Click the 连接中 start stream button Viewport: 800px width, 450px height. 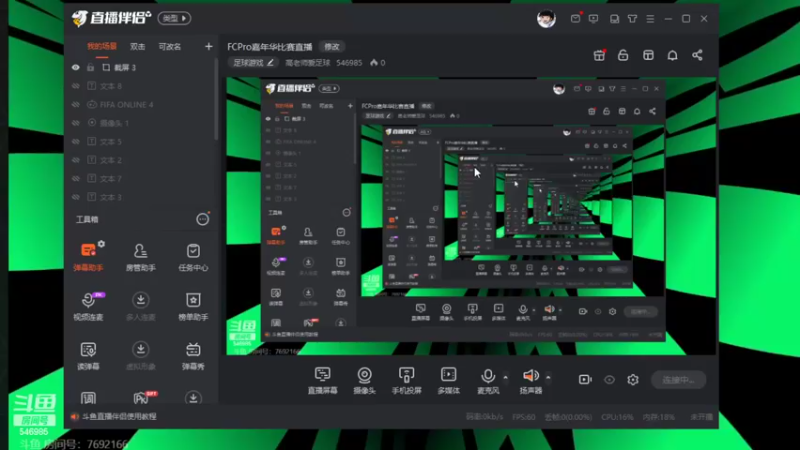click(x=678, y=380)
